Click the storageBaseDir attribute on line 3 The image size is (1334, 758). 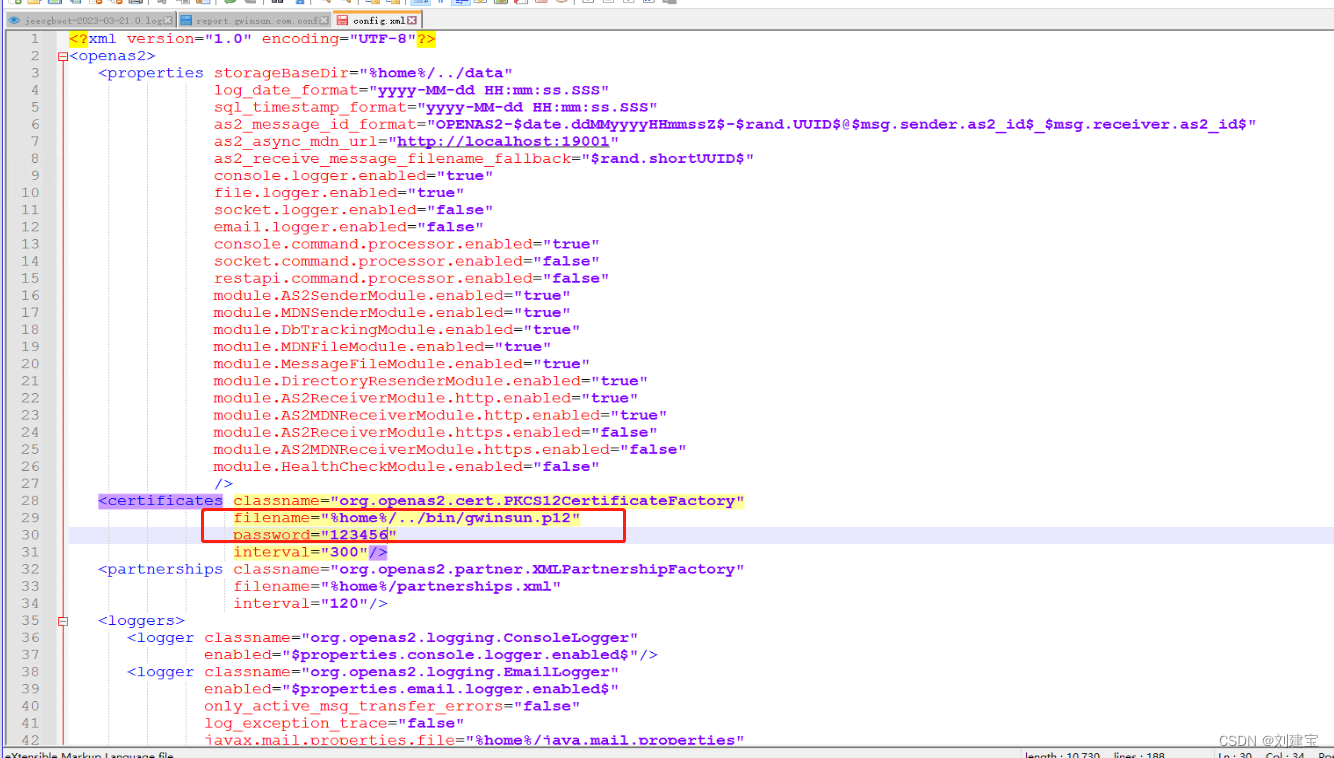click(x=363, y=73)
